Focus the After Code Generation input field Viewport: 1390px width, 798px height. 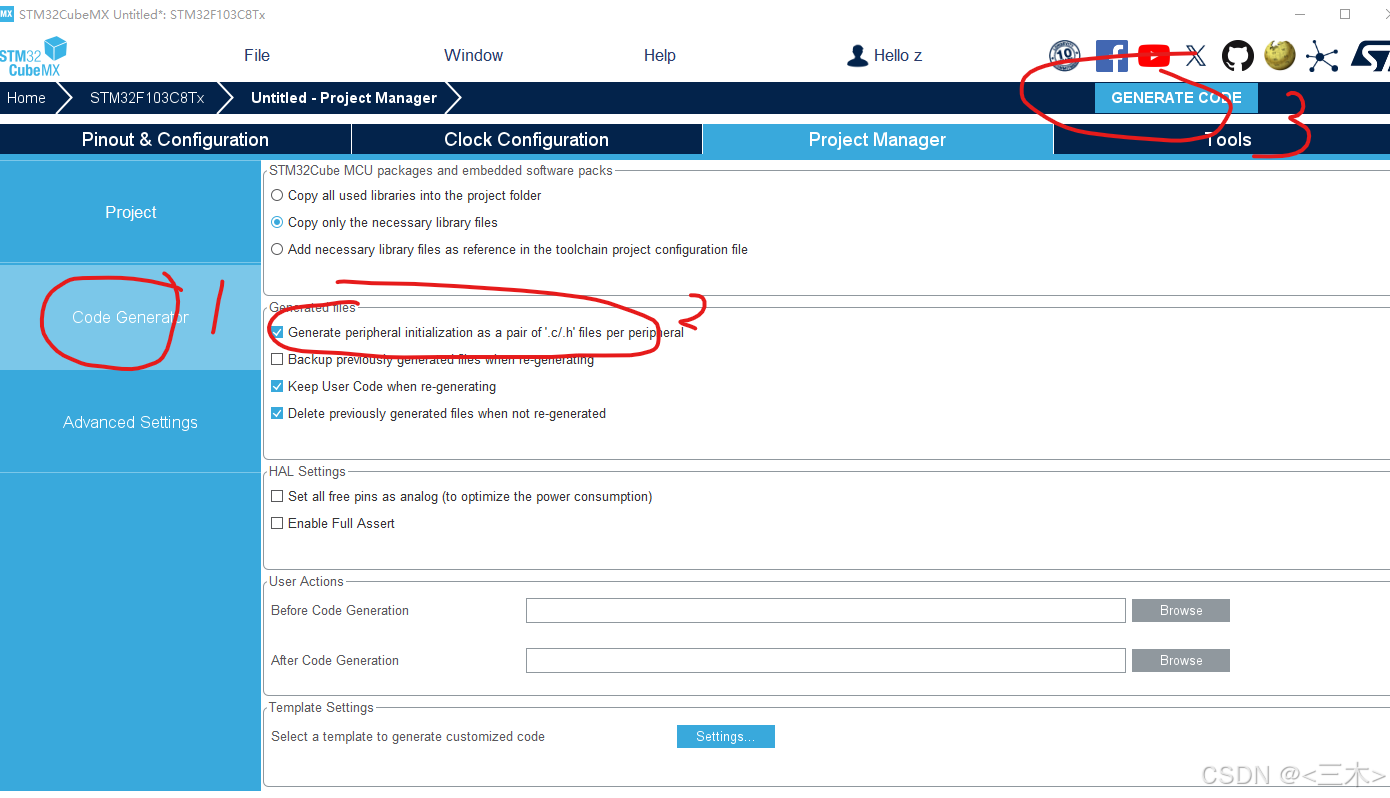826,660
